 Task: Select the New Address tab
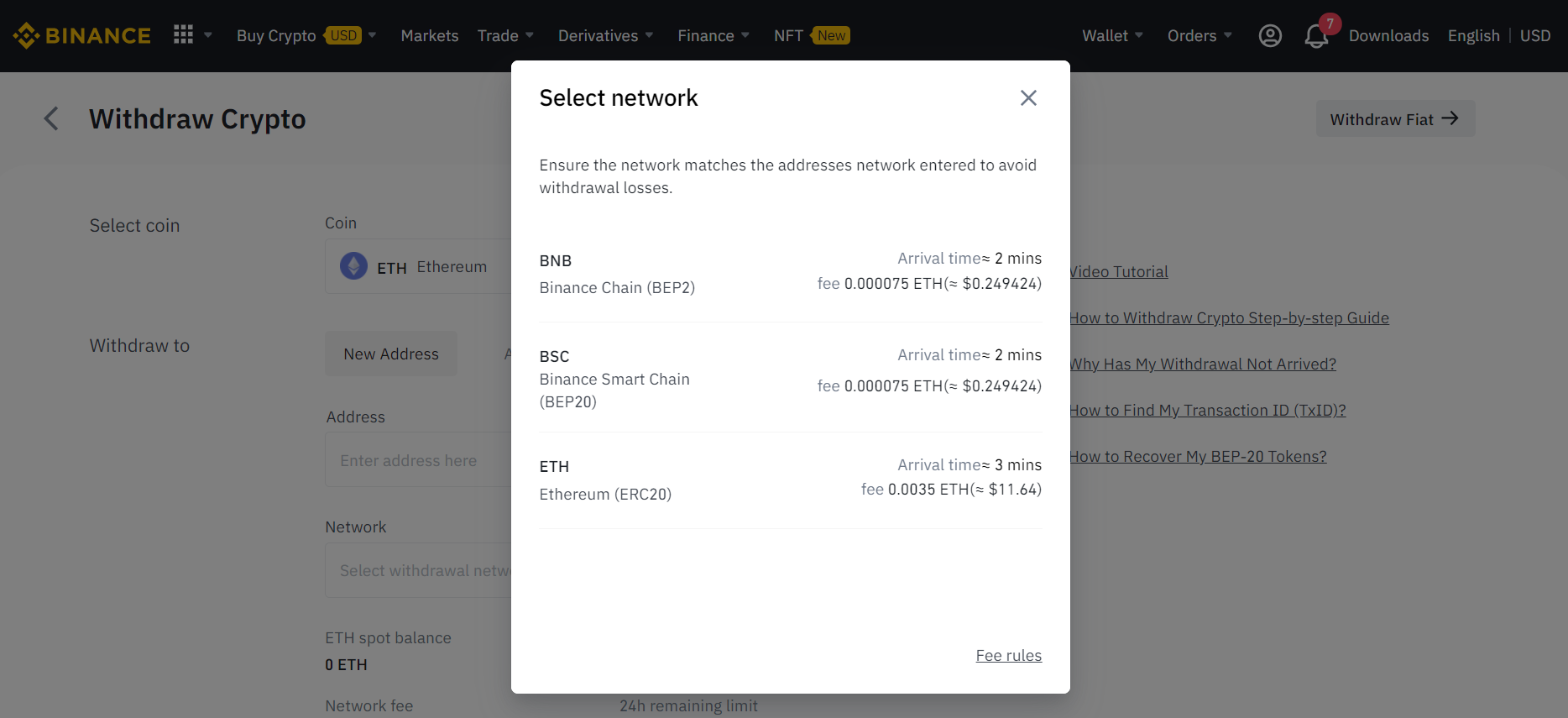pos(391,354)
